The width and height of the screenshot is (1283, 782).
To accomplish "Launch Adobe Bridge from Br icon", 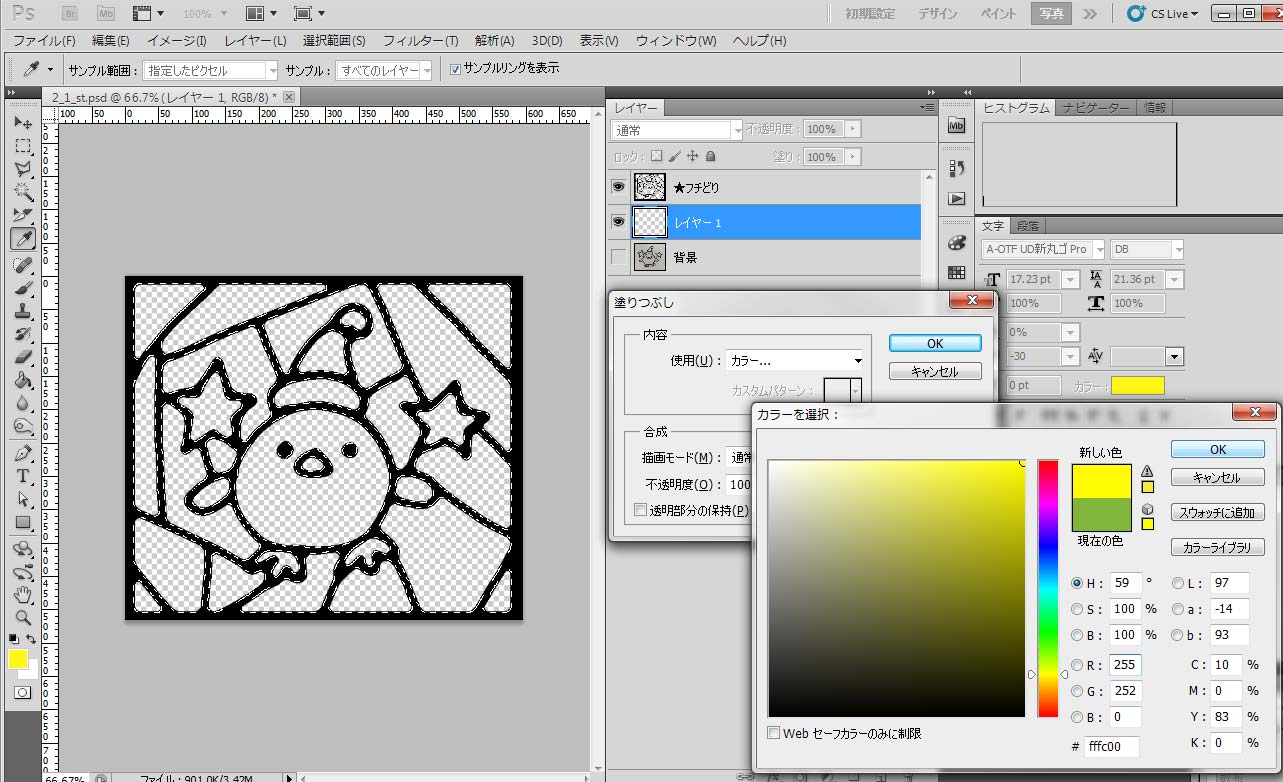I will click(x=70, y=13).
